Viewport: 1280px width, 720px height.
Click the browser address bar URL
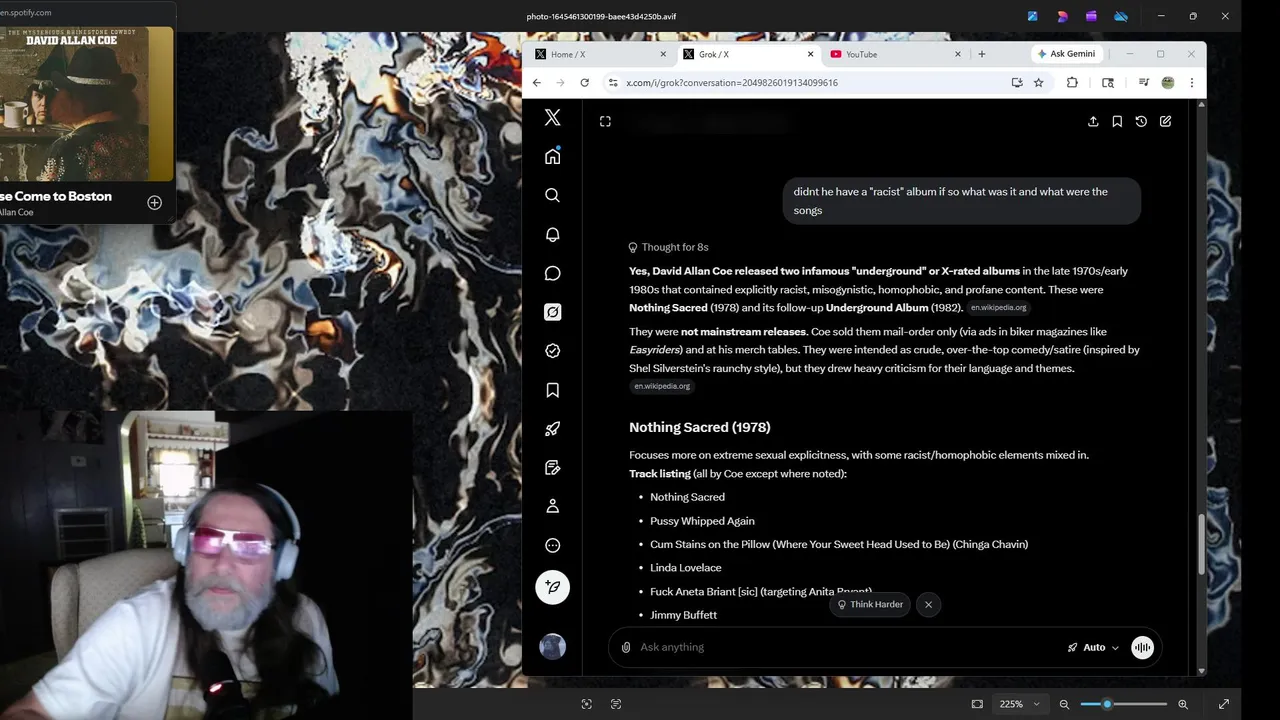[732, 83]
